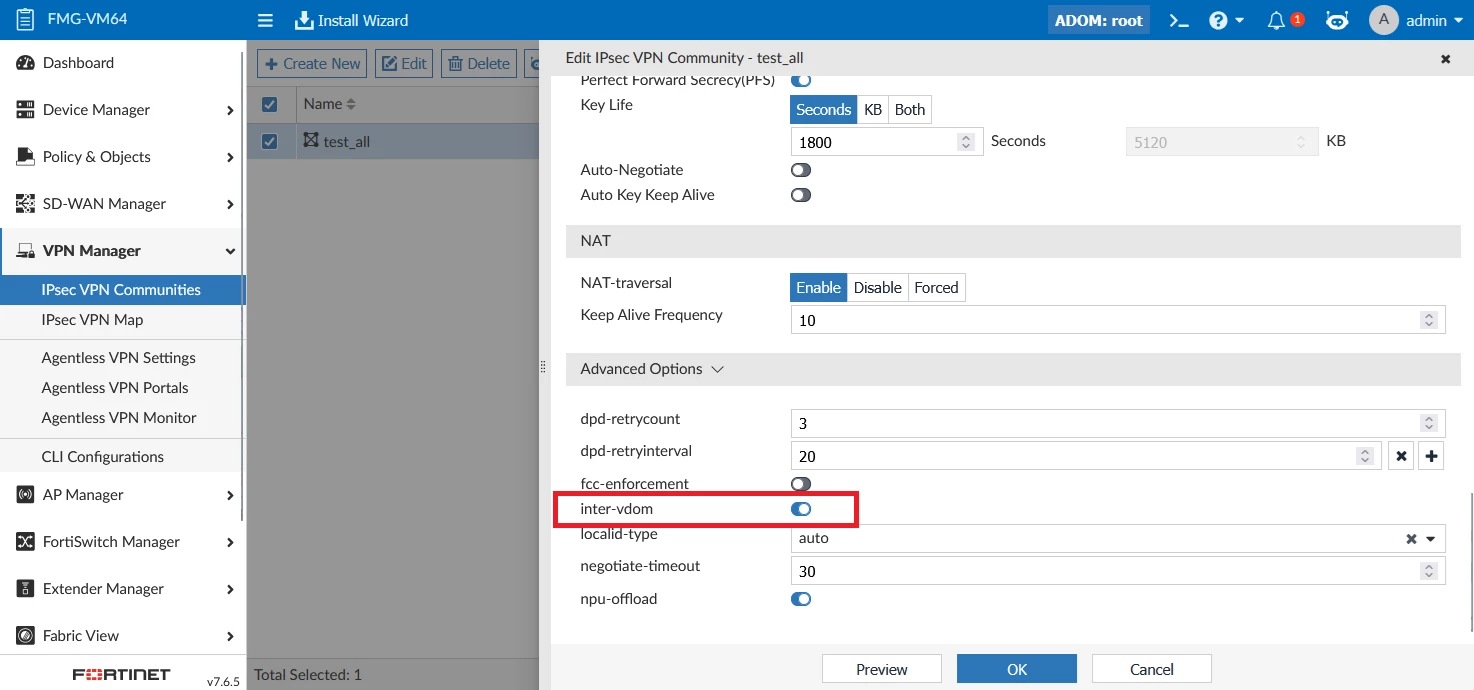Remove dpd-retryinterval entry with X button

point(1402,456)
